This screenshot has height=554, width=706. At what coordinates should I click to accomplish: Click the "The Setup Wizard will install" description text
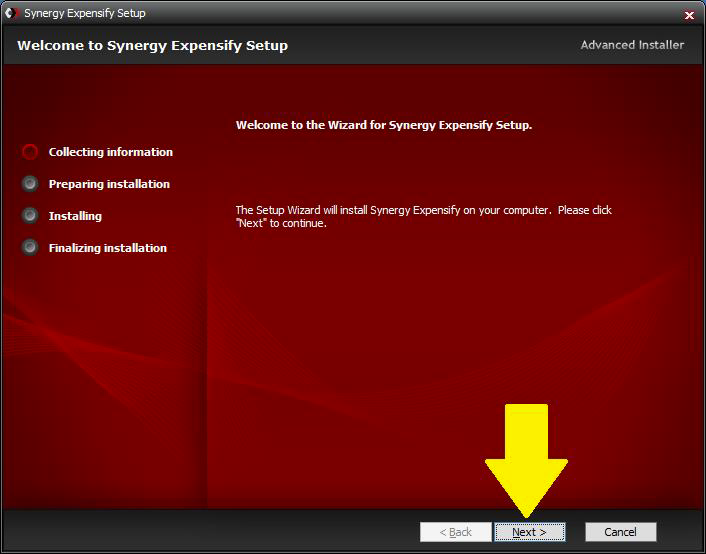pos(424,217)
